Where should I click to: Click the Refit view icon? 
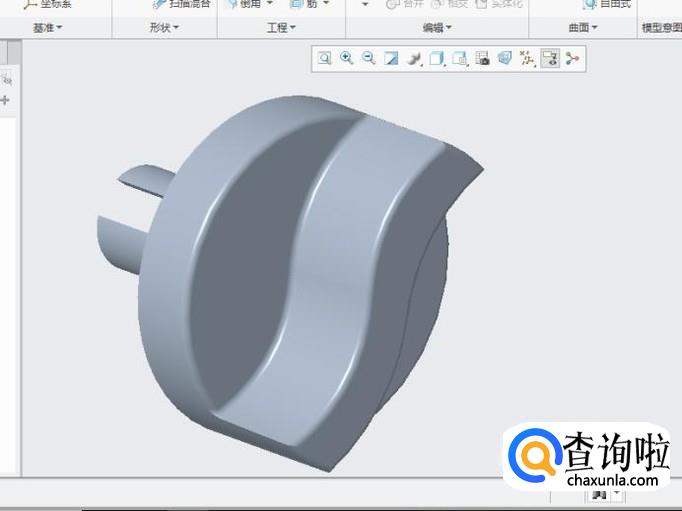pos(324,59)
